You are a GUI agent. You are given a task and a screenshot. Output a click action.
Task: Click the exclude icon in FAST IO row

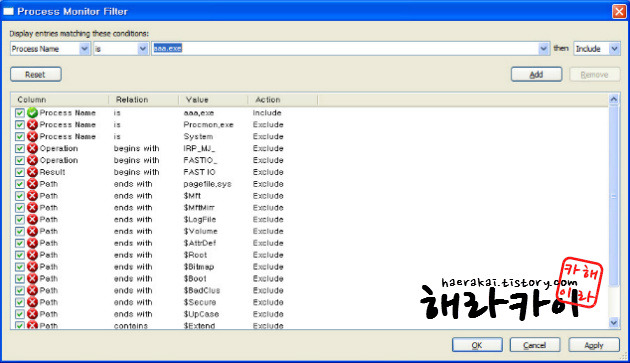[33, 172]
